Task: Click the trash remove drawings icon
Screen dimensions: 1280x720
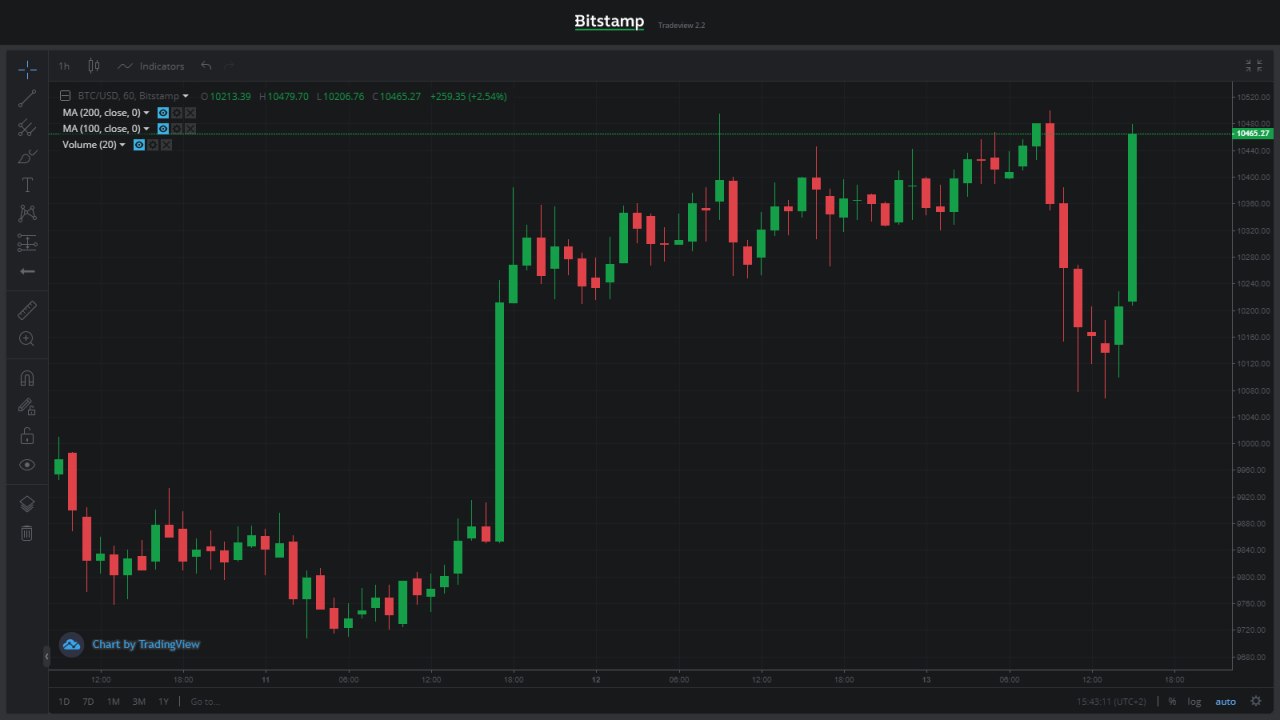Action: click(x=27, y=533)
